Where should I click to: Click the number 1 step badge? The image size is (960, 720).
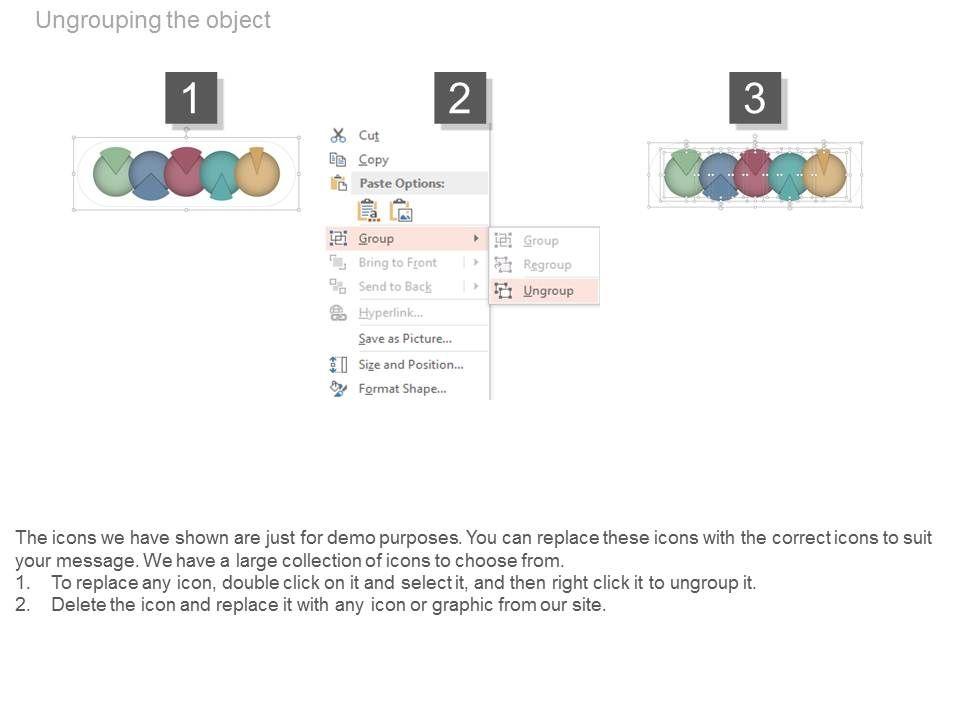point(190,98)
